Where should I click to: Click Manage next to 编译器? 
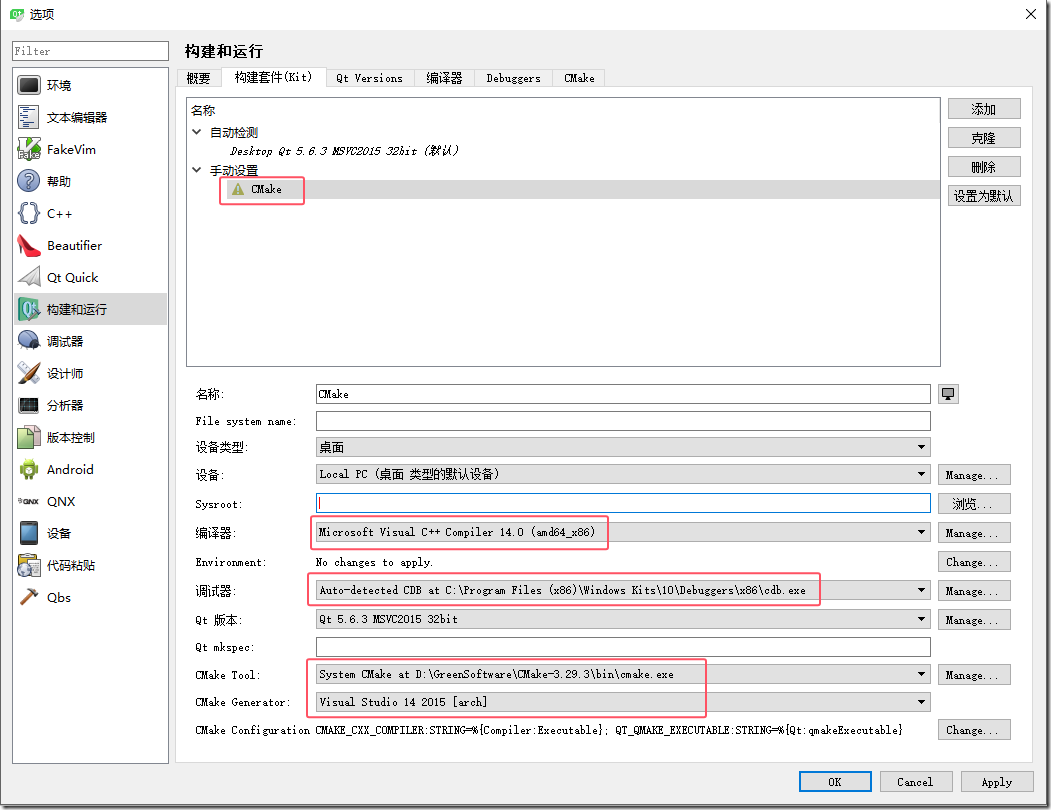pyautogui.click(x=974, y=533)
